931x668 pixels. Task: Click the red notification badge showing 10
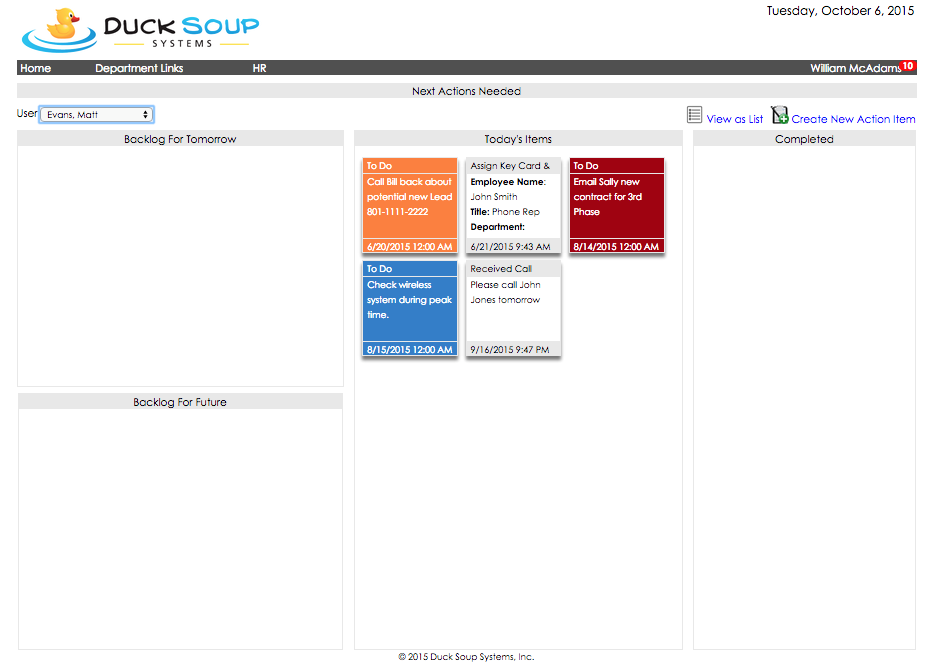pyautogui.click(x=907, y=66)
